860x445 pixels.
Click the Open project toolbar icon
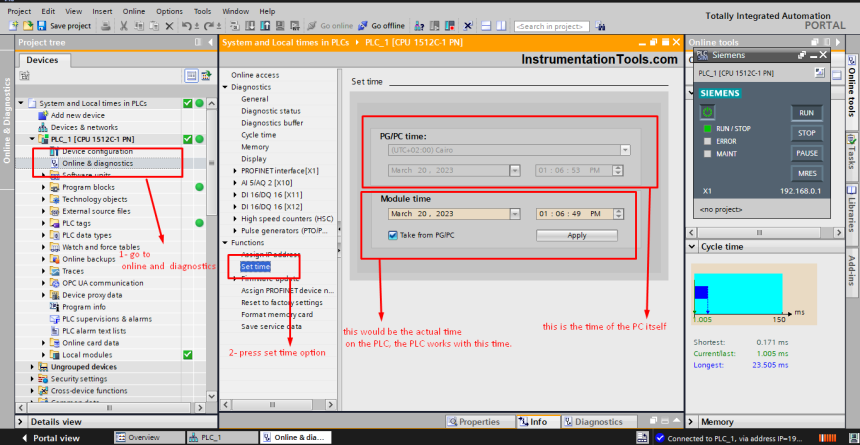[x=28, y=26]
